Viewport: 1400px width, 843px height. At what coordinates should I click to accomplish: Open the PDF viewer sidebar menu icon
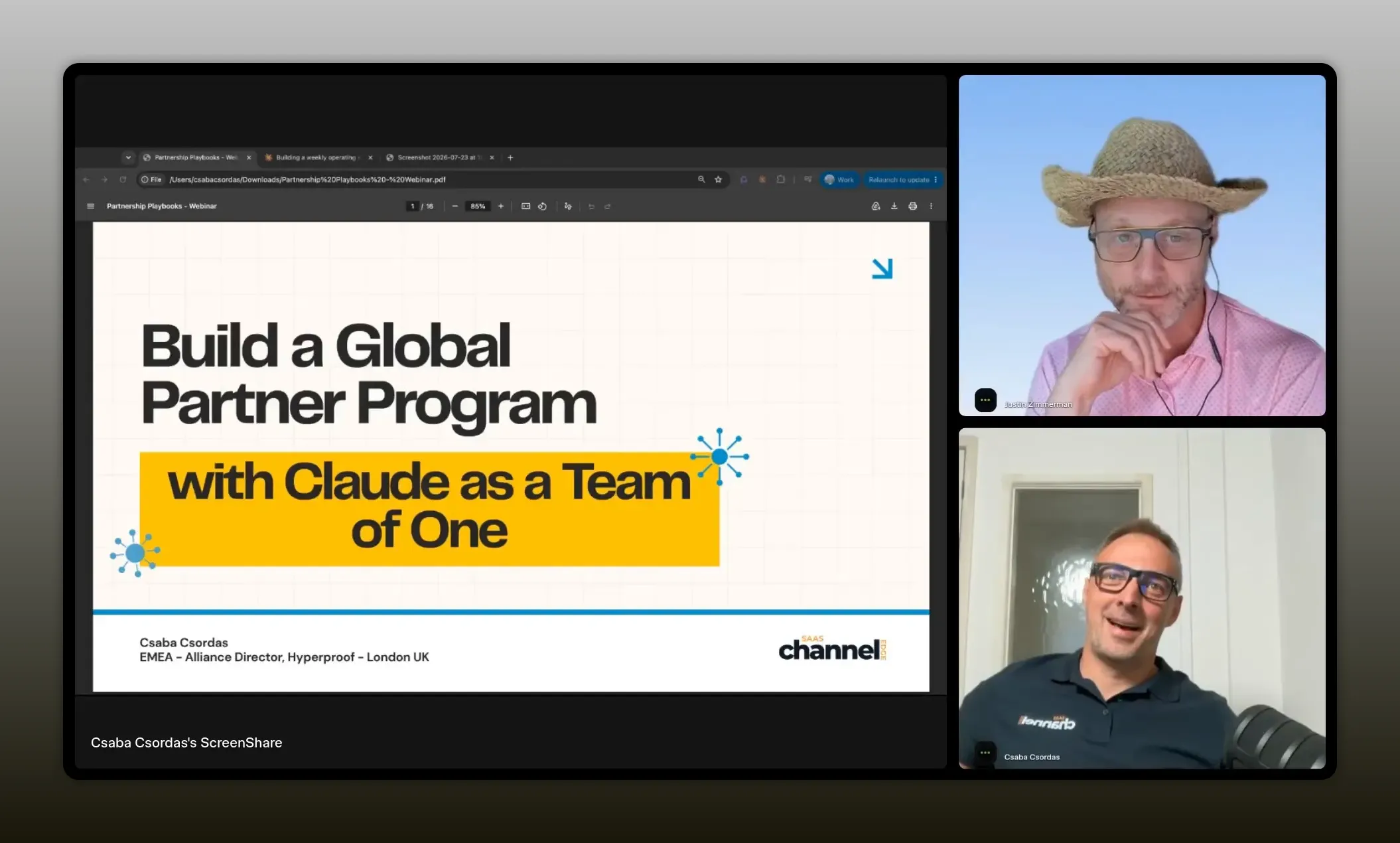click(x=91, y=206)
